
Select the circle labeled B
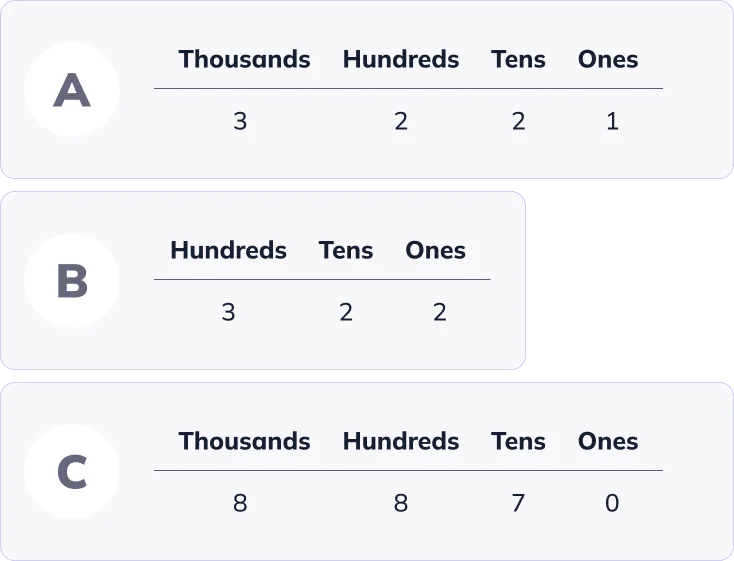71,282
